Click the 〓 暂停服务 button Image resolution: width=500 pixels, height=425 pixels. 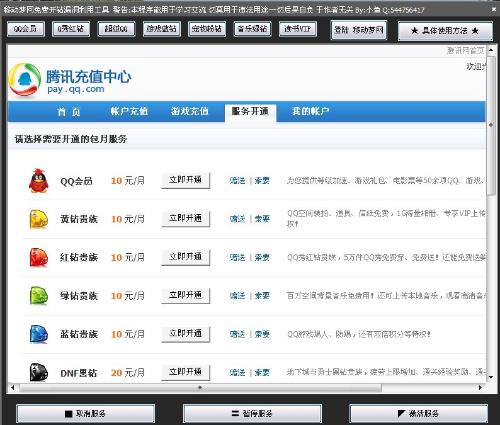pyautogui.click(x=252, y=414)
